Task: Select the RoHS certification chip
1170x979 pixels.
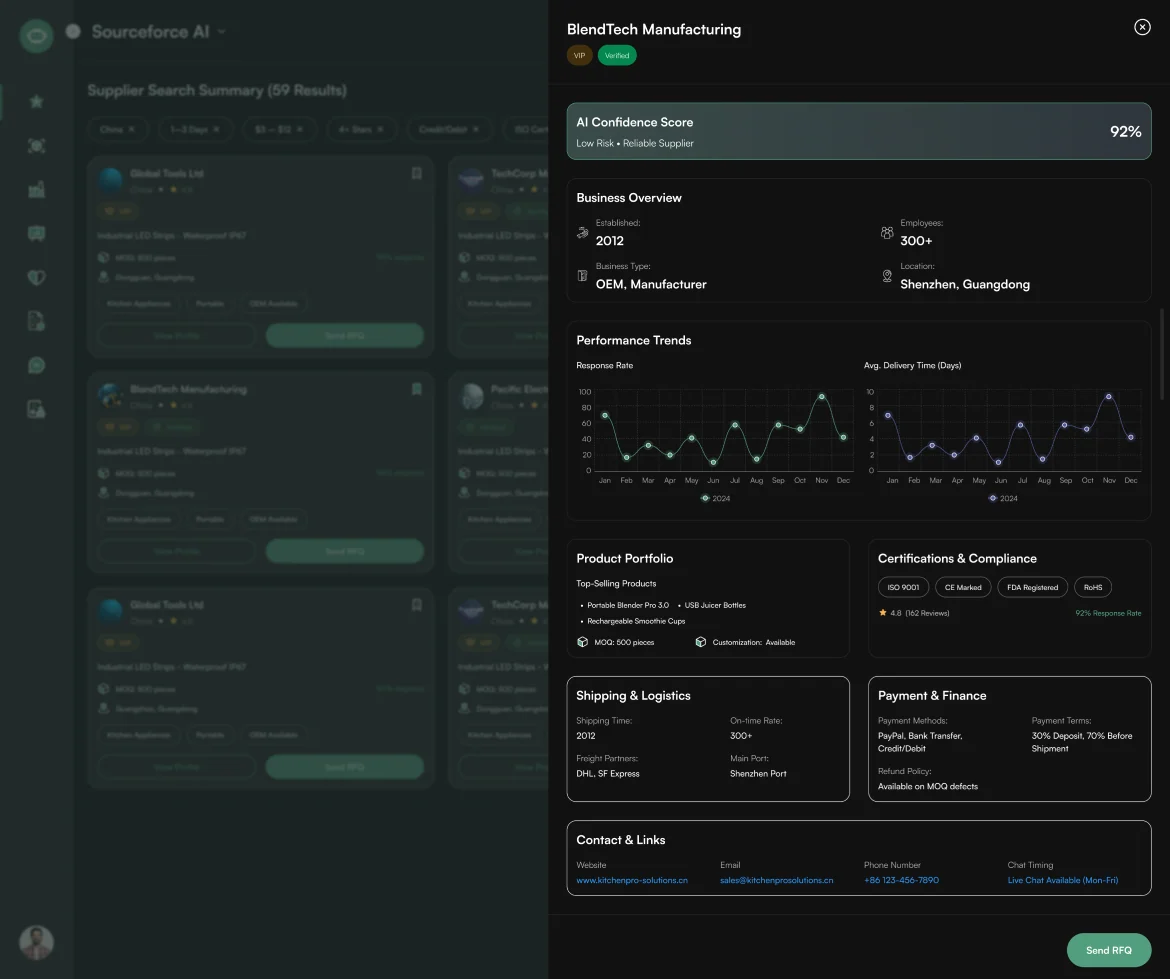Action: pyautogui.click(x=1092, y=587)
